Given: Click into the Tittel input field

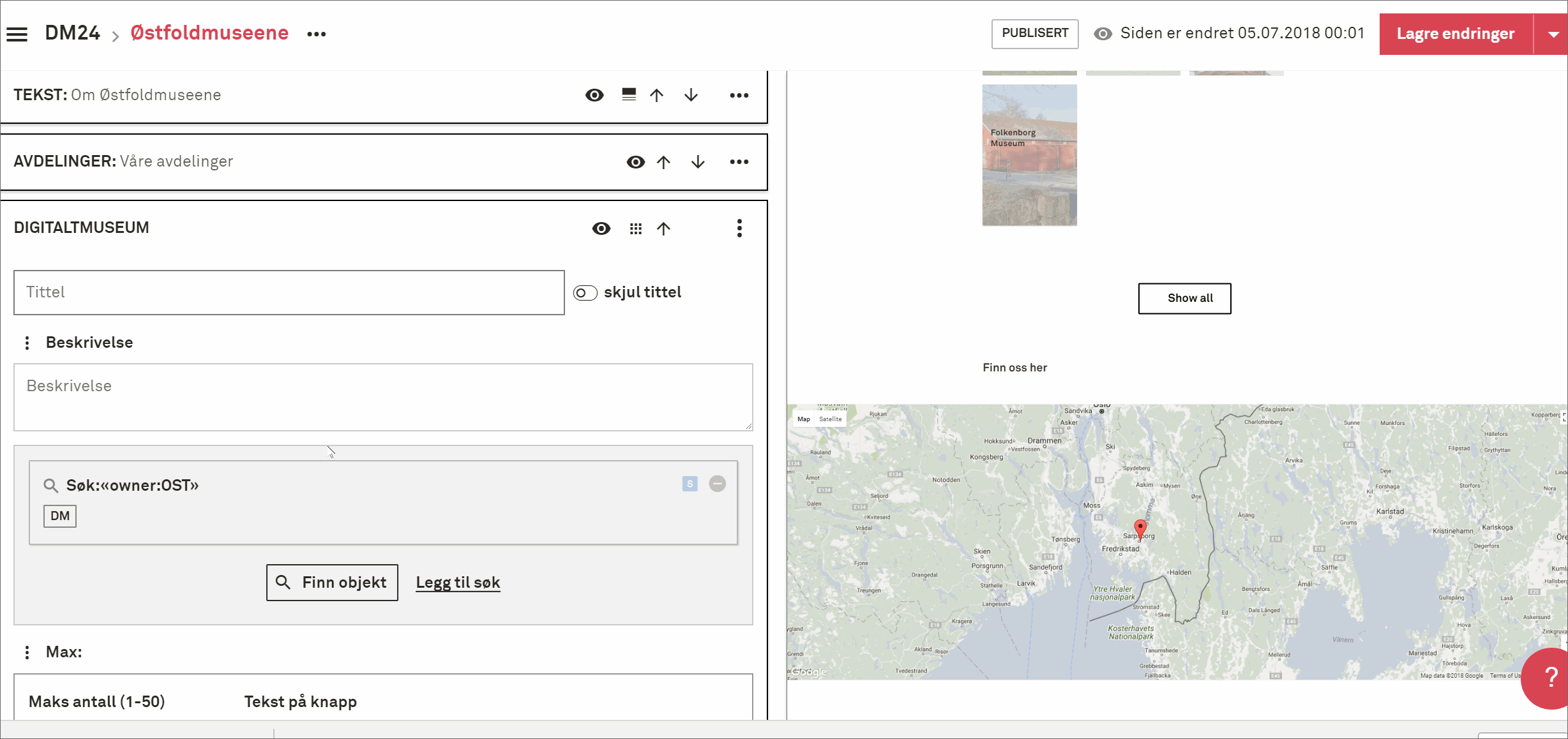Looking at the screenshot, I should 289,292.
